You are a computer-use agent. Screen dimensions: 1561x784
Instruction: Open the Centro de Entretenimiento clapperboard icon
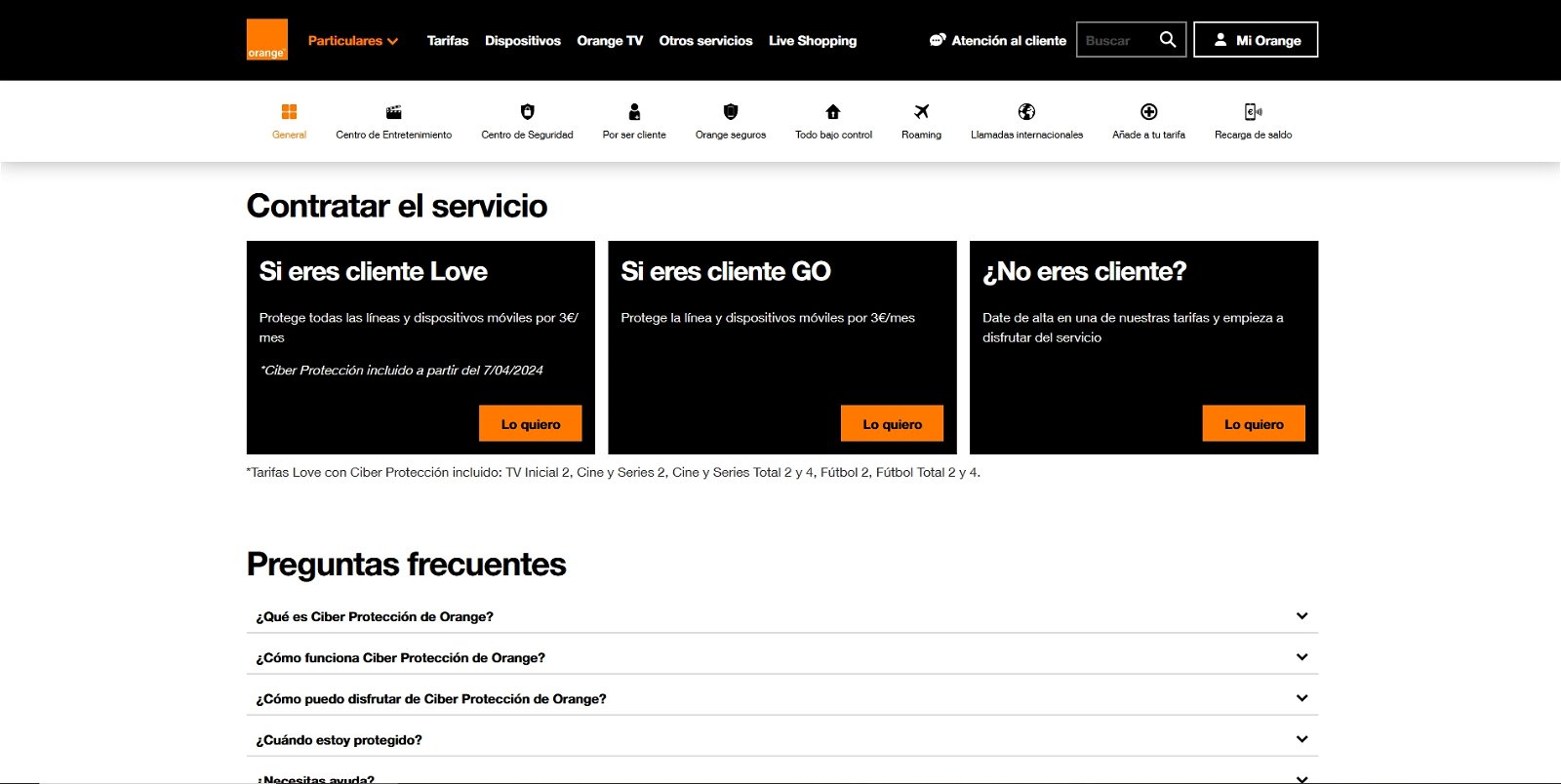pos(394,112)
